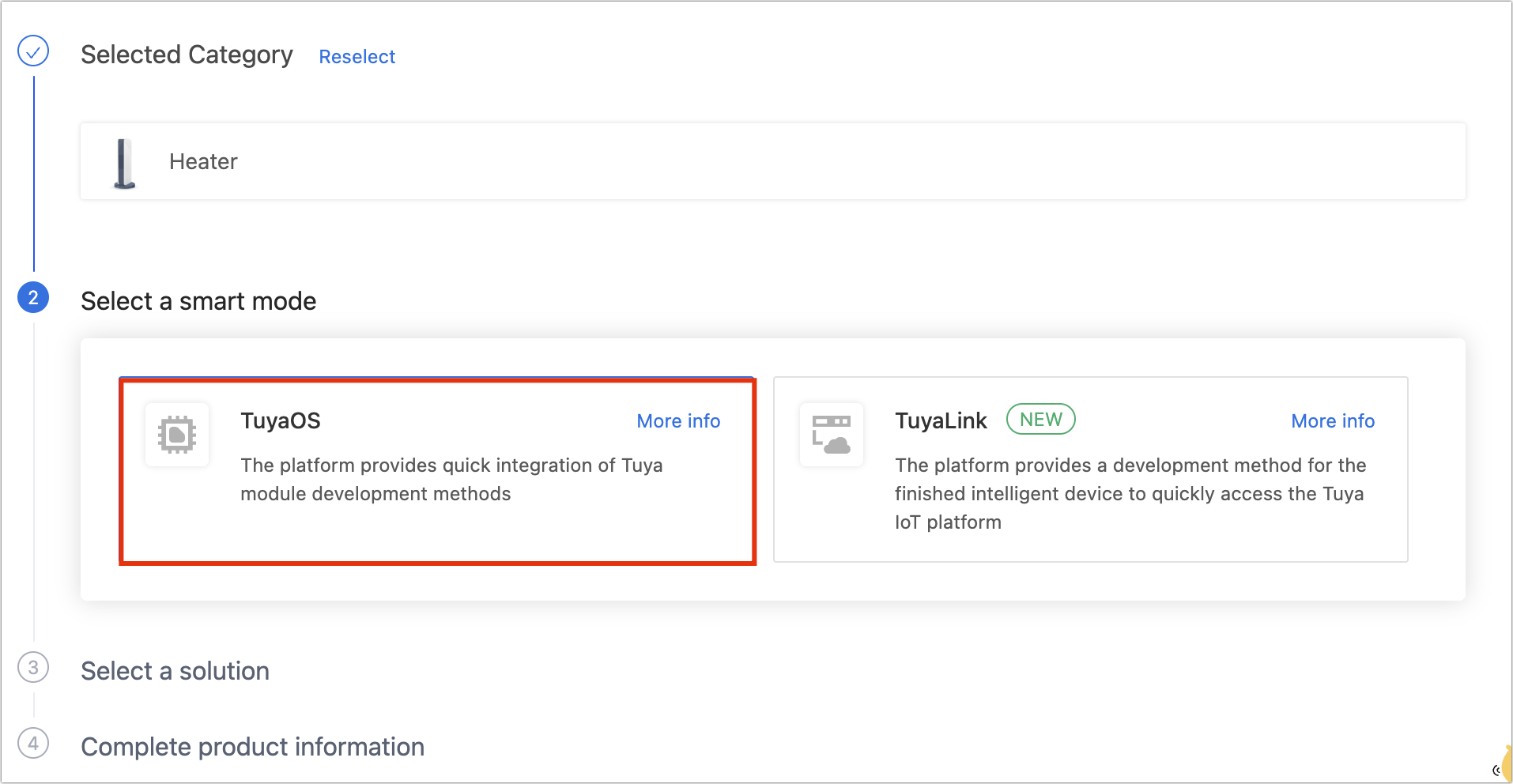Click the Complete product information step title
Image resolution: width=1513 pixels, height=784 pixels.
(252, 747)
